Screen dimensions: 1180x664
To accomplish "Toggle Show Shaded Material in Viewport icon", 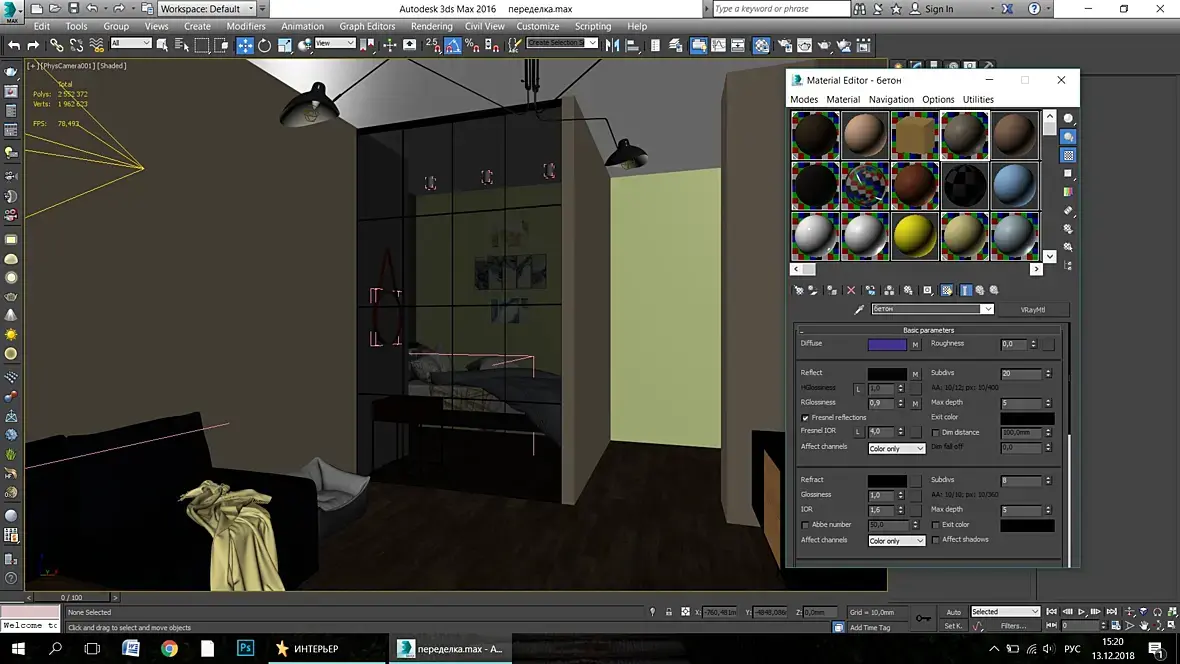I will [947, 290].
